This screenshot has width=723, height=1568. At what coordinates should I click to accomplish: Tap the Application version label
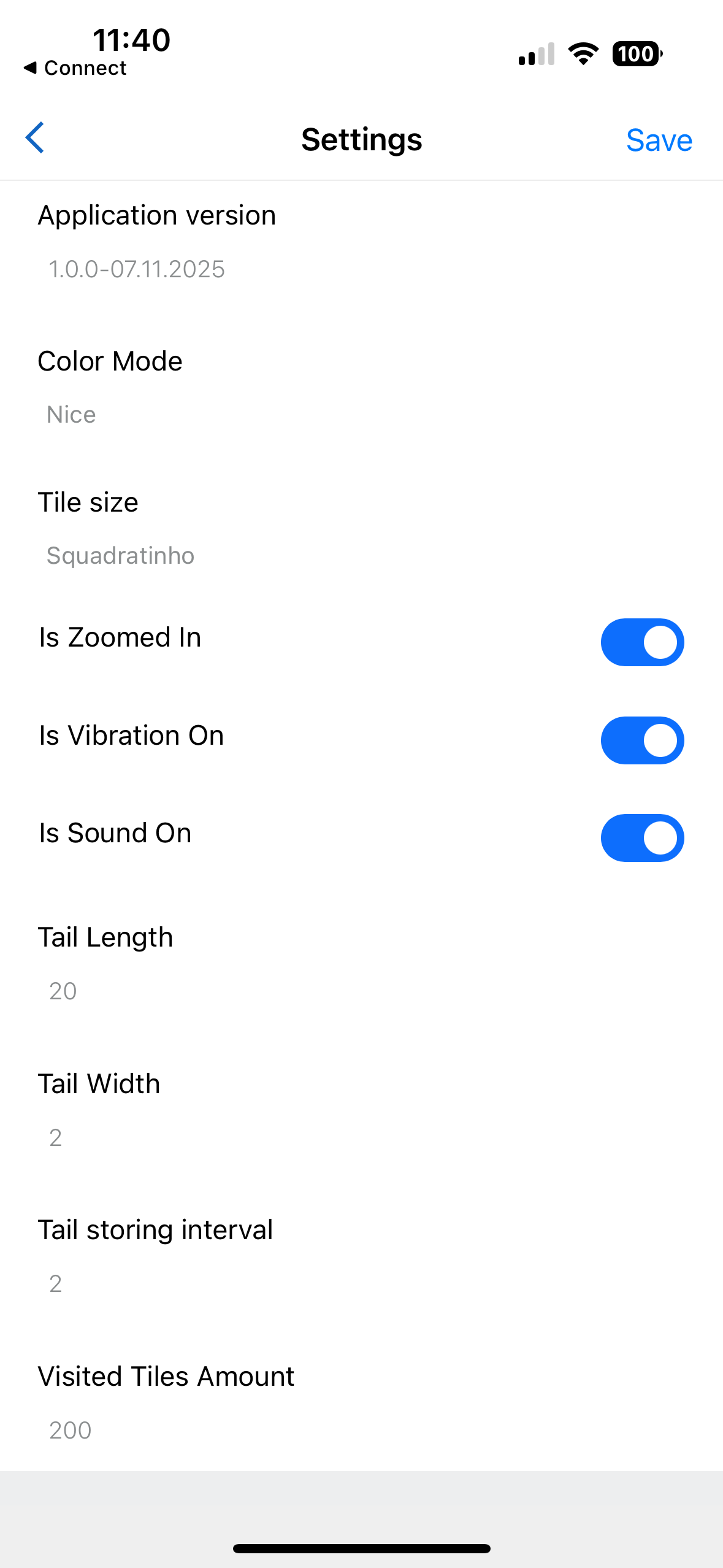coord(156,215)
